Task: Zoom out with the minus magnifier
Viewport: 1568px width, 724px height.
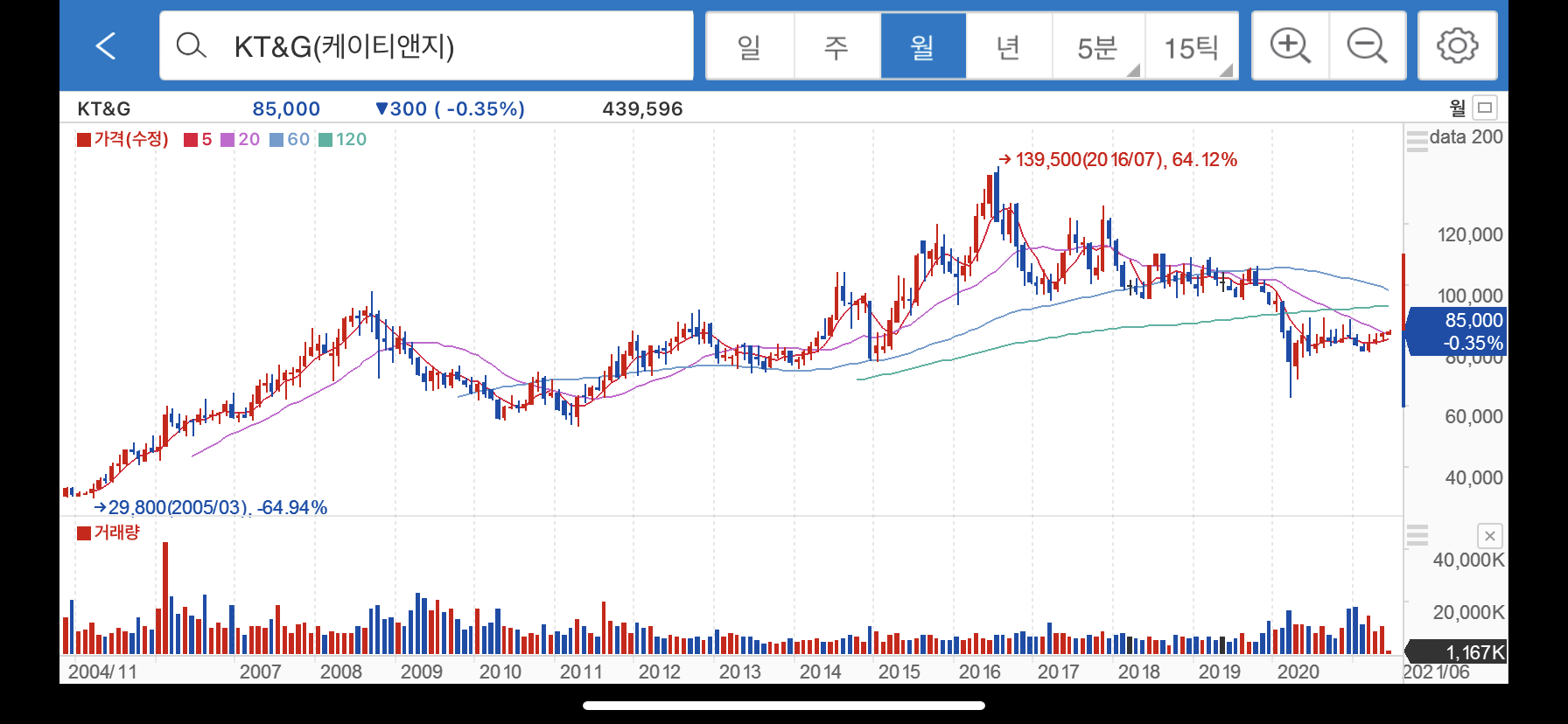Action: point(1368,45)
